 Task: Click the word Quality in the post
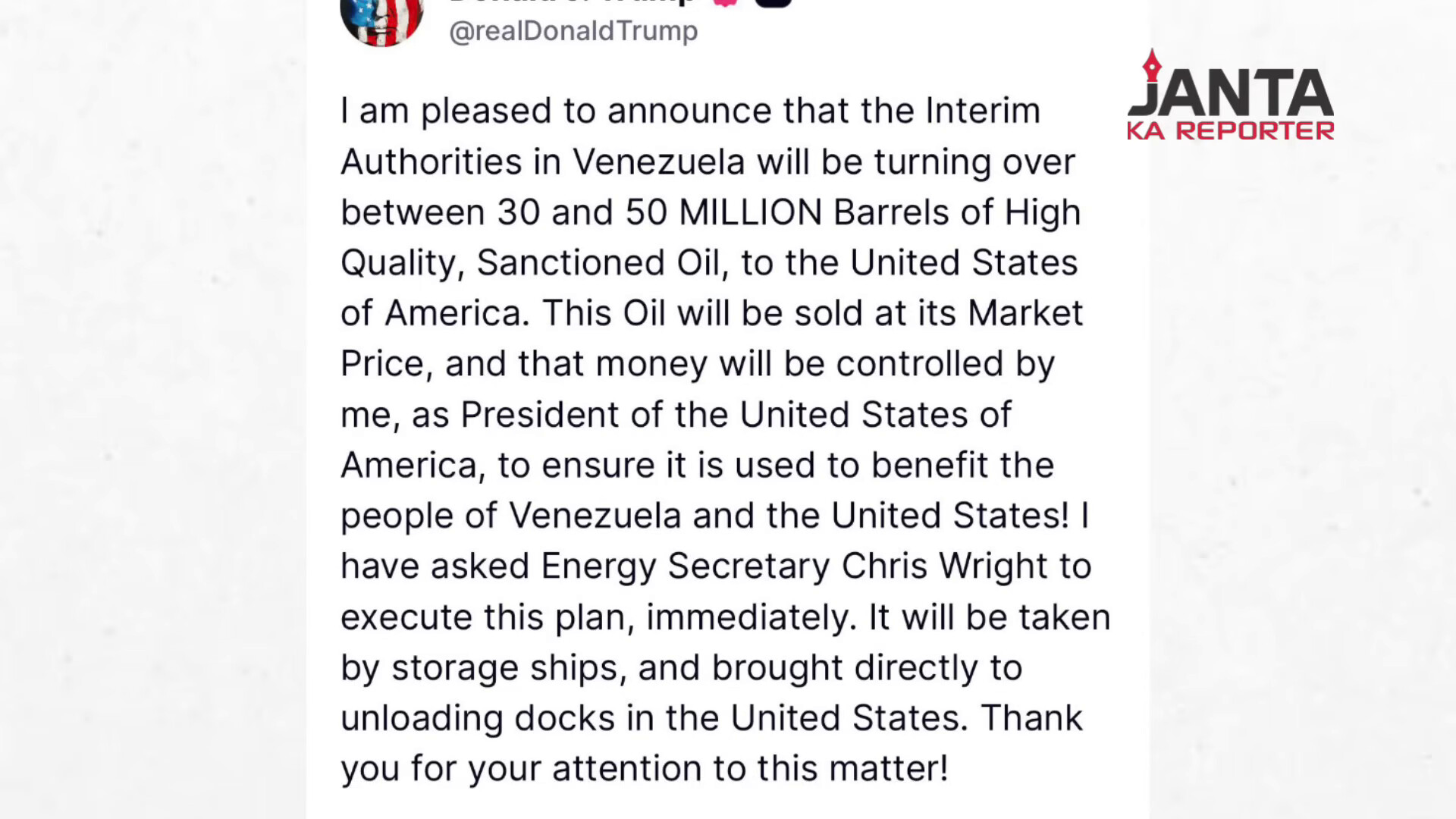pos(399,263)
